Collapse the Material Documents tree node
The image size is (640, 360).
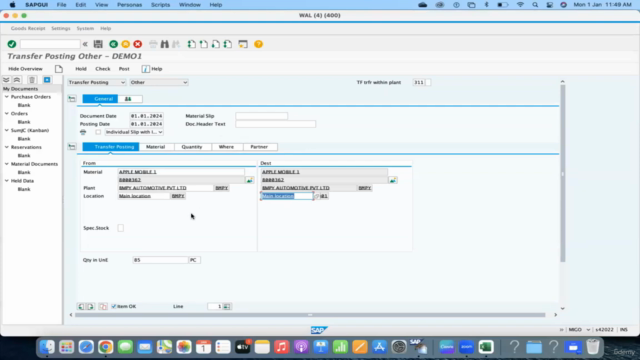(7, 164)
